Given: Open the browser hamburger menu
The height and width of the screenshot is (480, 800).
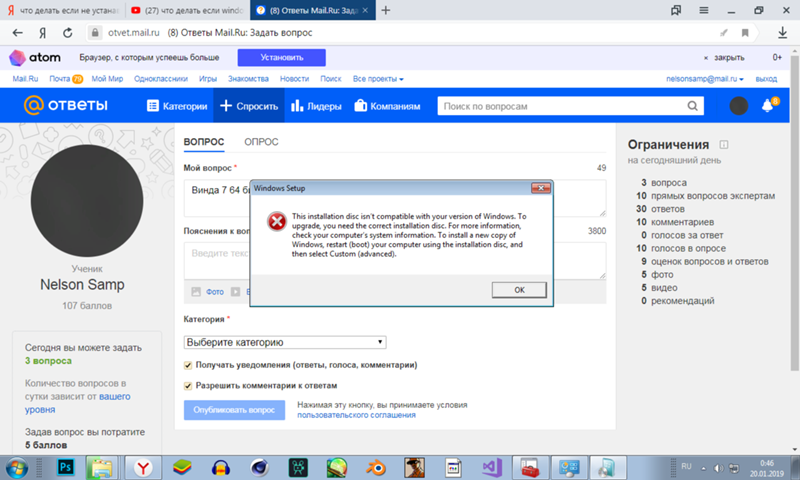Looking at the screenshot, I should click(704, 10).
